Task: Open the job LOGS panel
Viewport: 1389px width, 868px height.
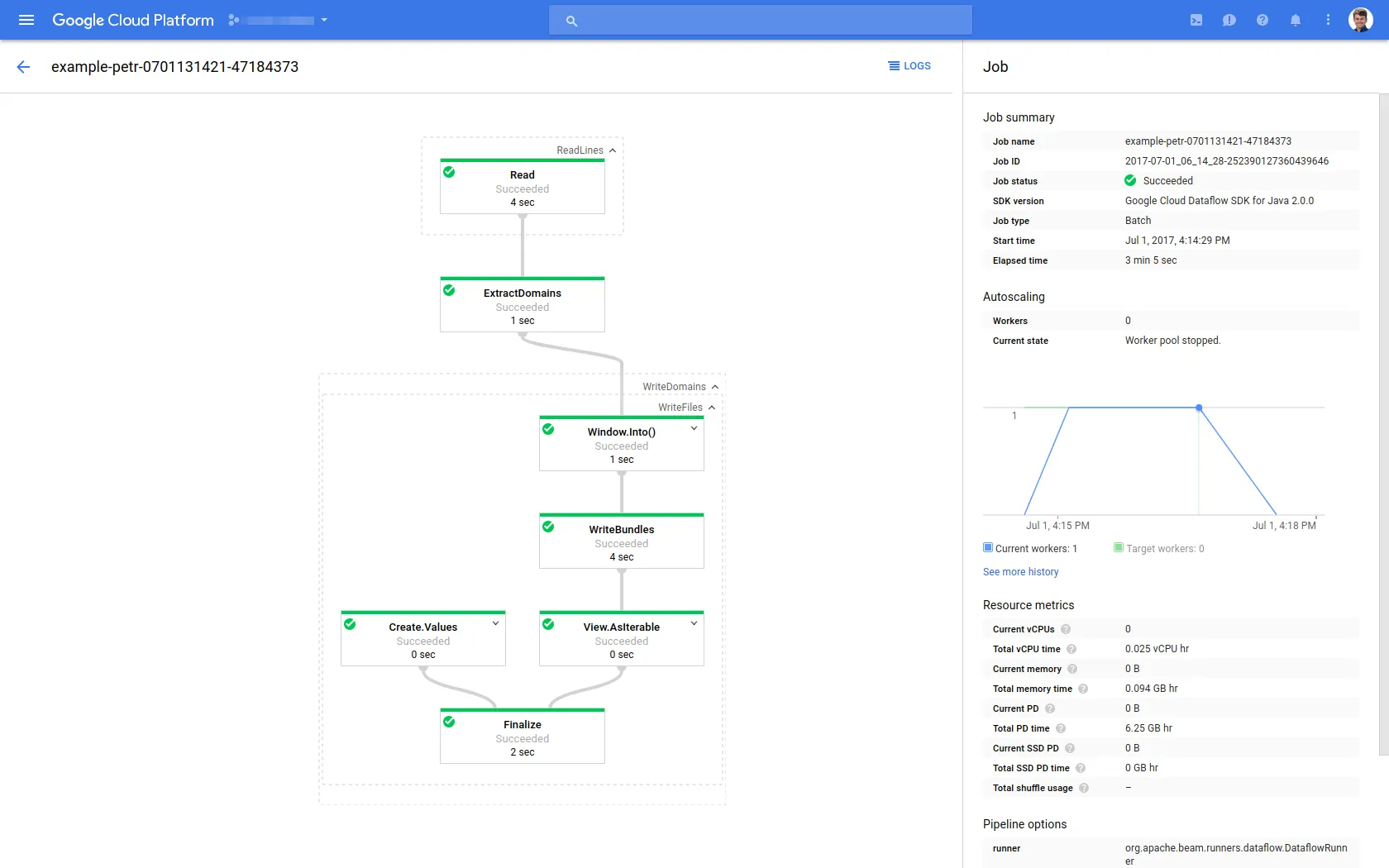Action: tap(909, 66)
